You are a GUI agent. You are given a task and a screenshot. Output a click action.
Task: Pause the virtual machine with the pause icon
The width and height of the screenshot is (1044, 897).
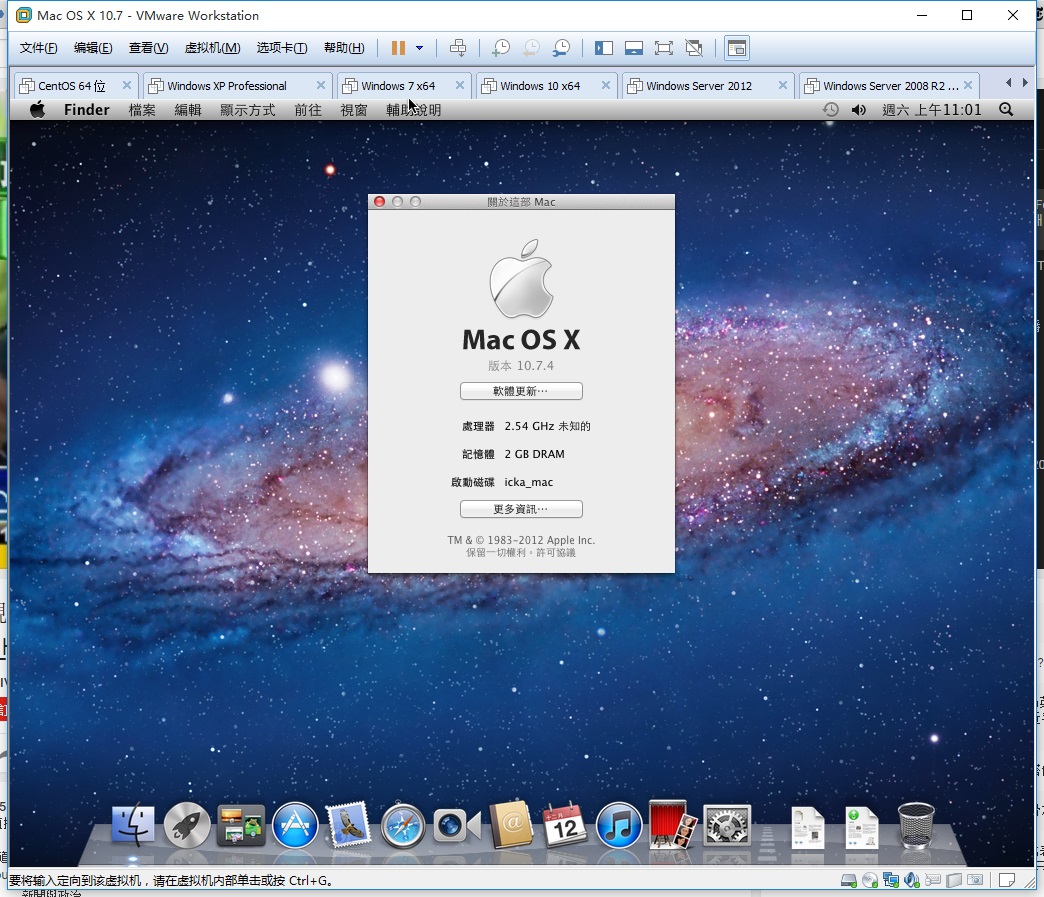[398, 48]
